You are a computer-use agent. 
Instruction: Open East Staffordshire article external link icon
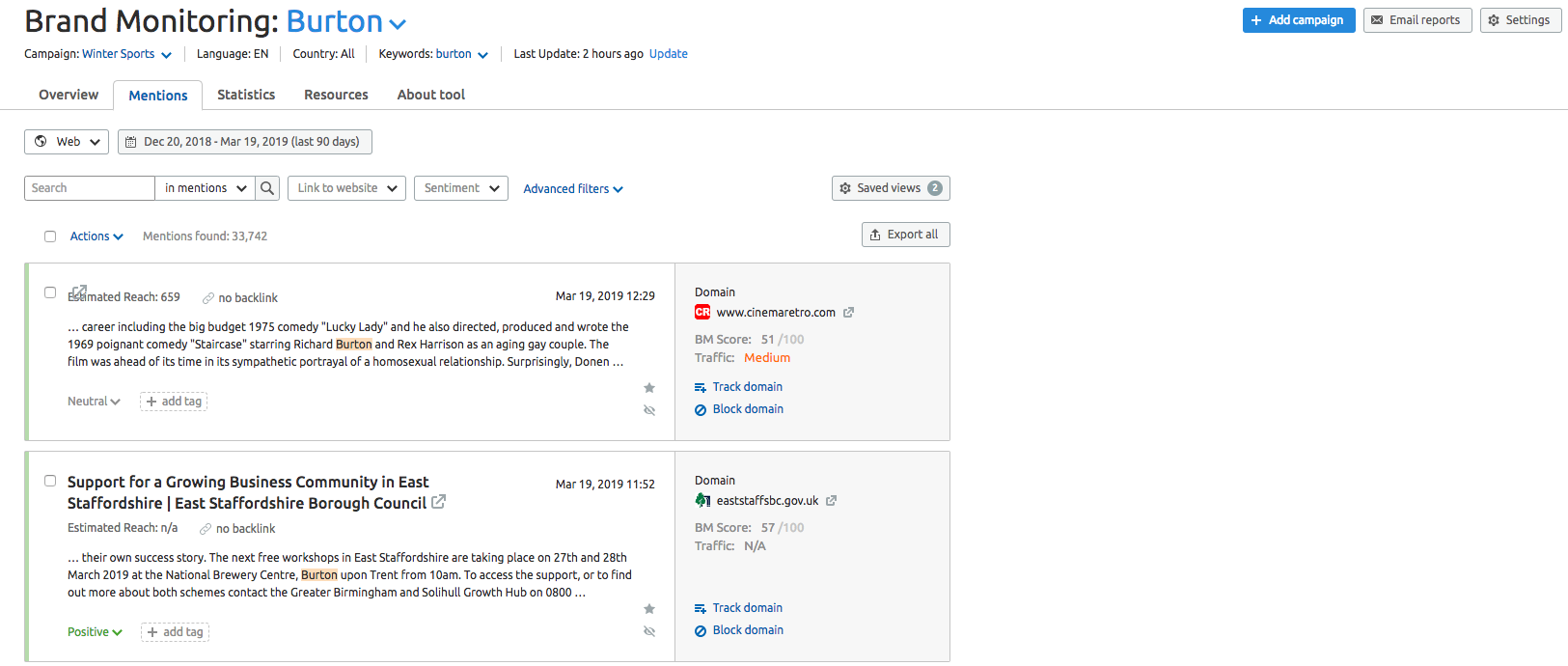(438, 502)
